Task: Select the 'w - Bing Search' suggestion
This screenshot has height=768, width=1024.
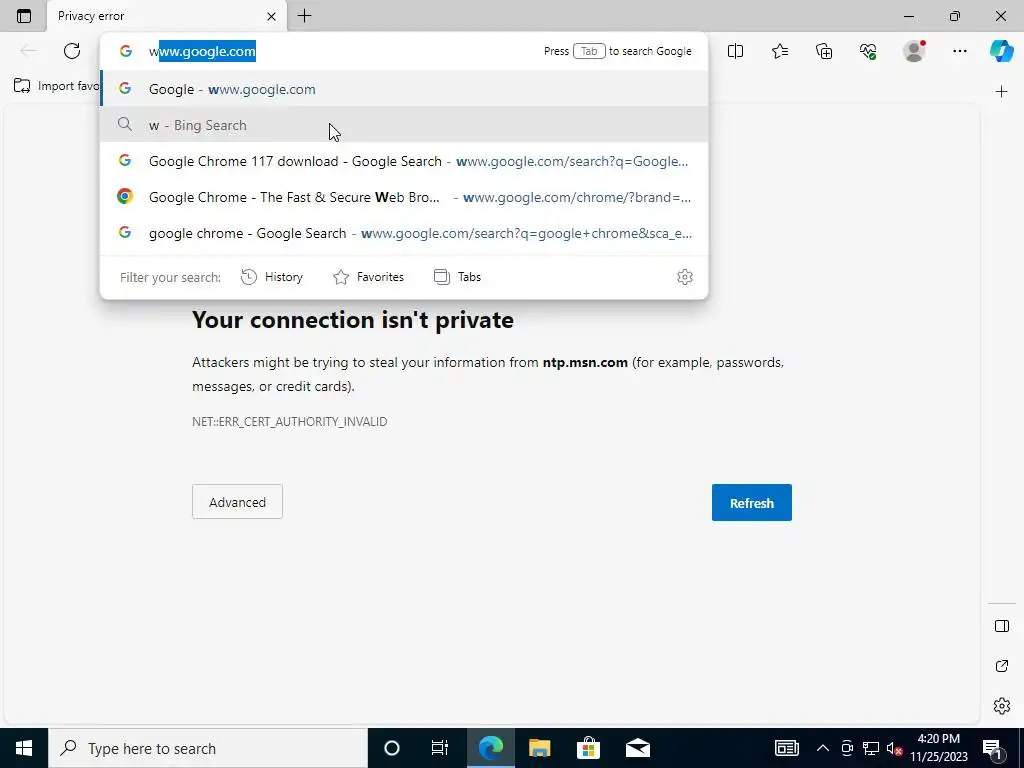Action: [404, 125]
